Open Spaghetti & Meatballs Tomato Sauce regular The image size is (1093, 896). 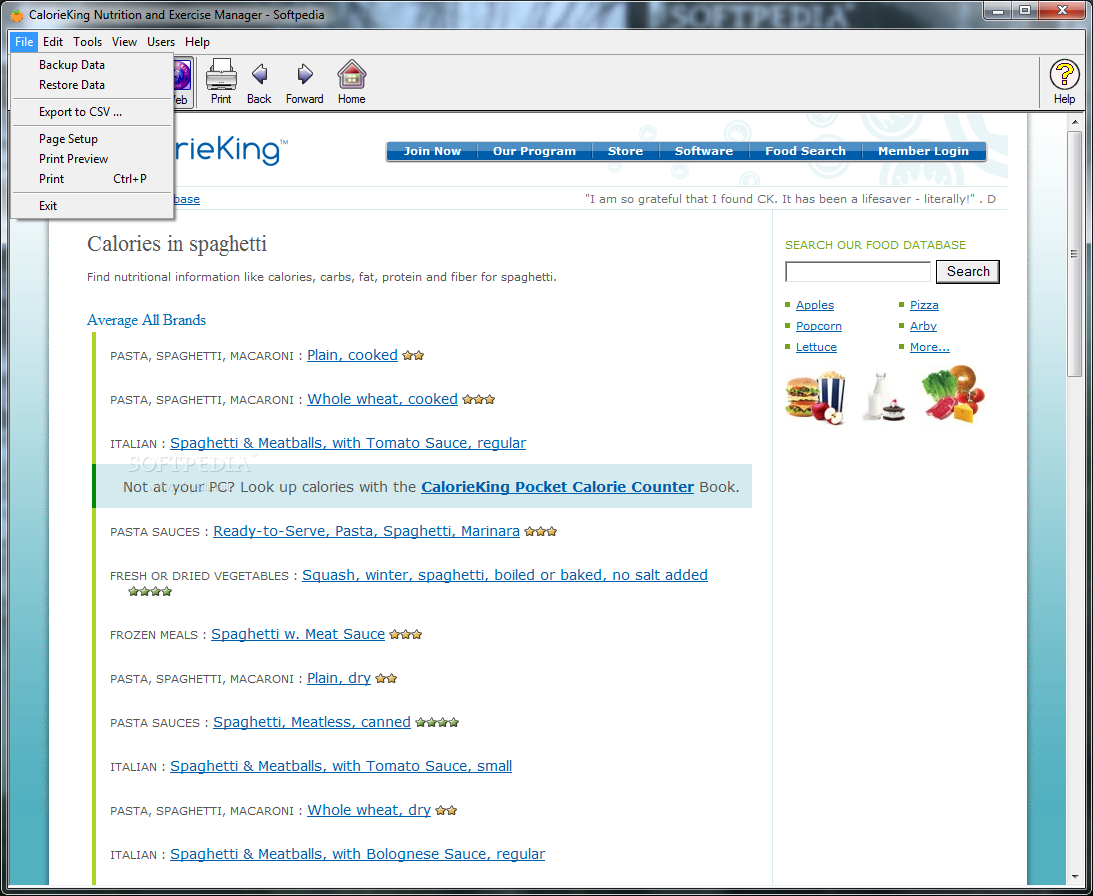point(348,443)
